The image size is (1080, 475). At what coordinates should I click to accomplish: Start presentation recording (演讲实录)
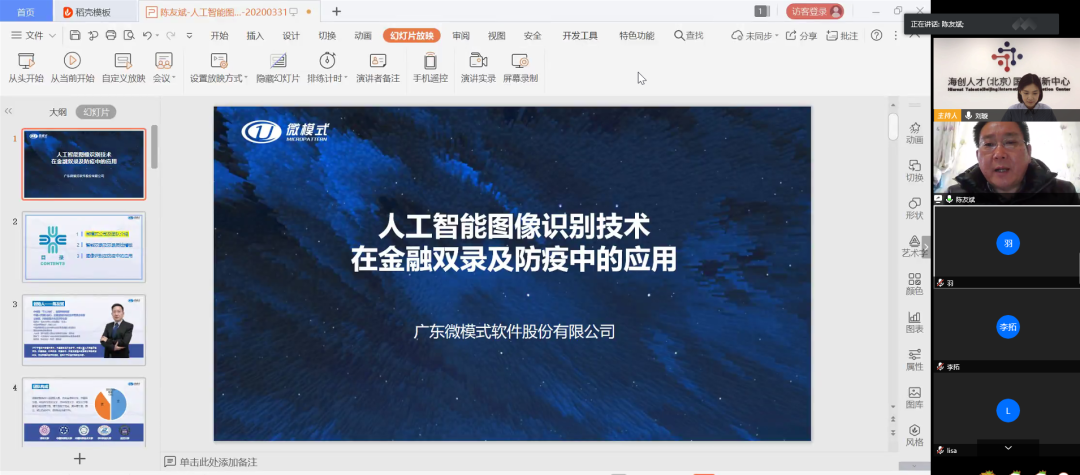click(x=478, y=68)
